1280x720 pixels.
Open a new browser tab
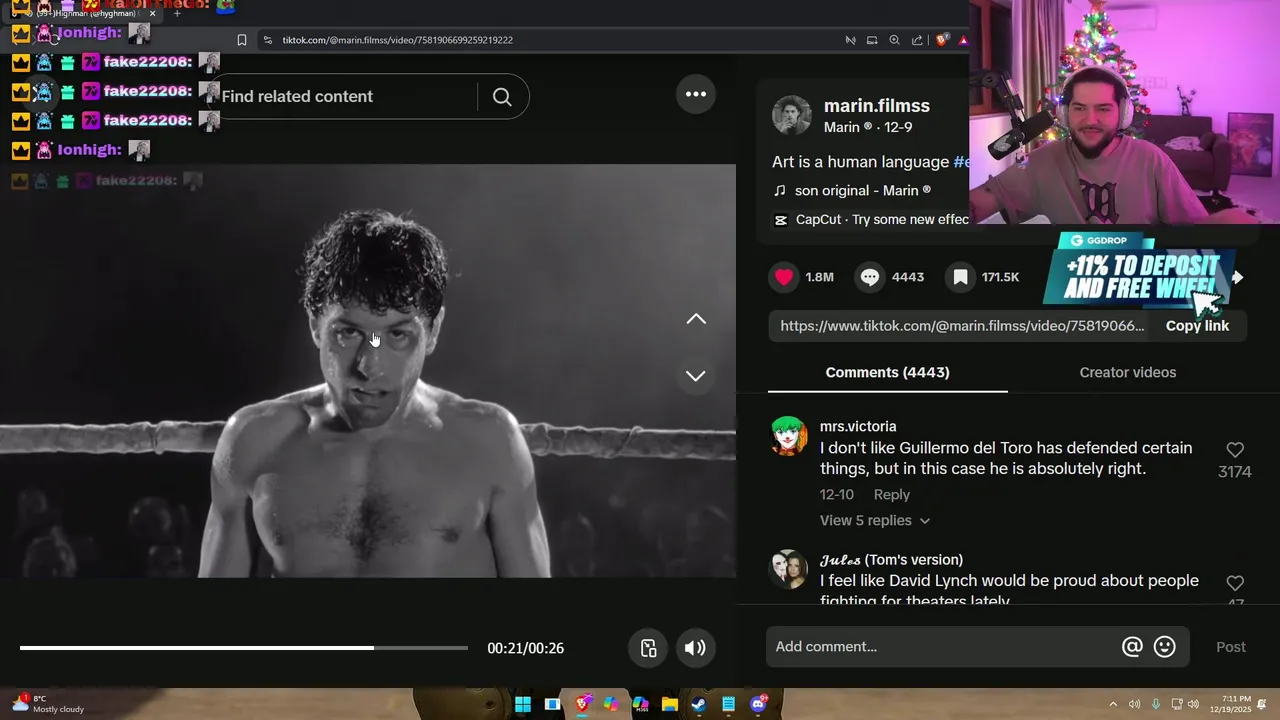pyautogui.click(x=177, y=13)
